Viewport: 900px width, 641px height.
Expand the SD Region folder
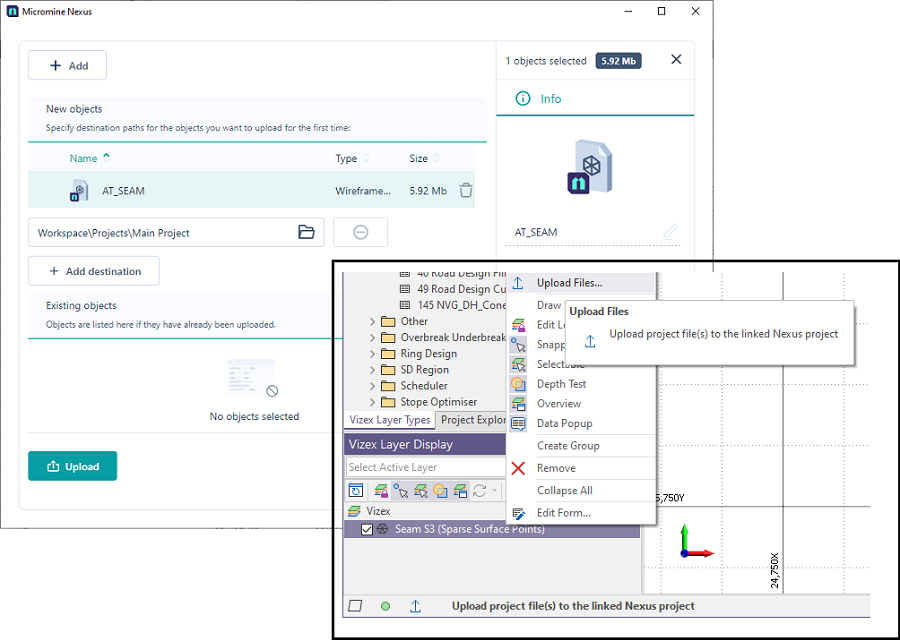[x=373, y=370]
